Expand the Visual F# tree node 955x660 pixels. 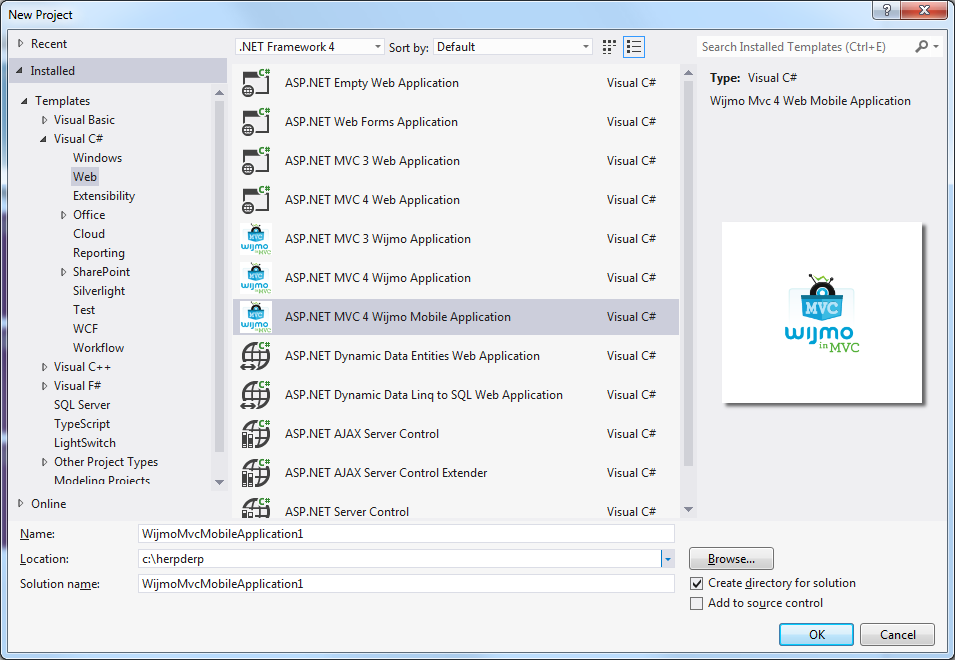pos(44,386)
